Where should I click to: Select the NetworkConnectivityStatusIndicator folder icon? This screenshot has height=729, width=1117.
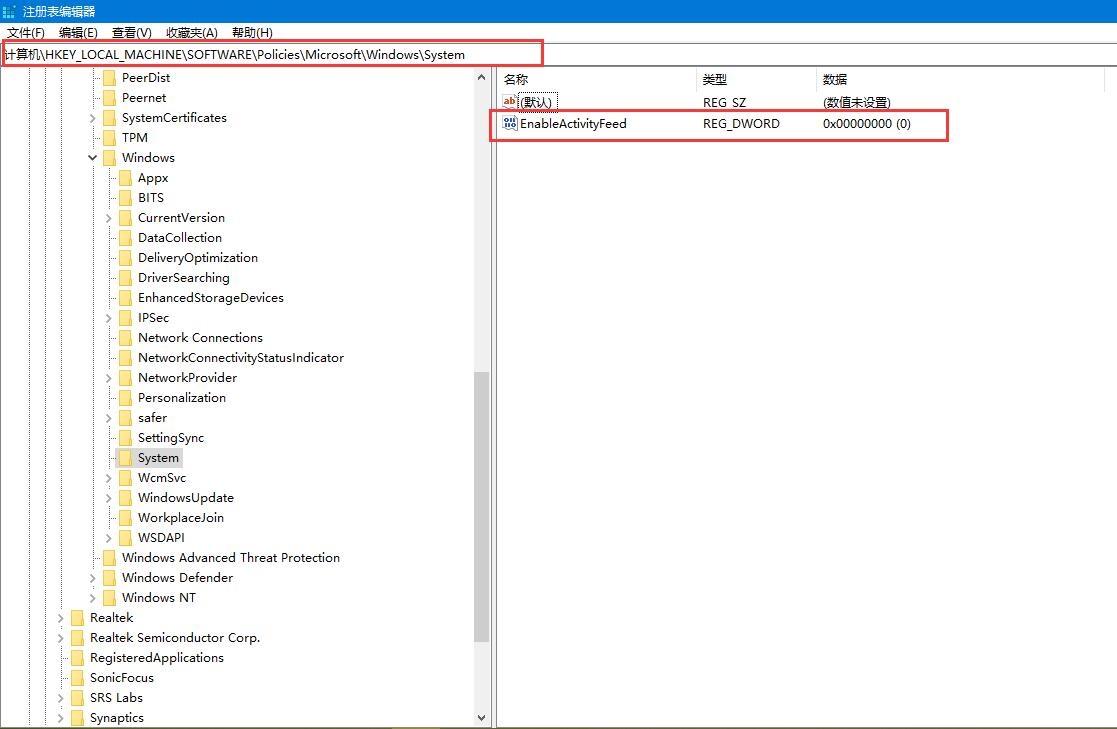[125, 357]
